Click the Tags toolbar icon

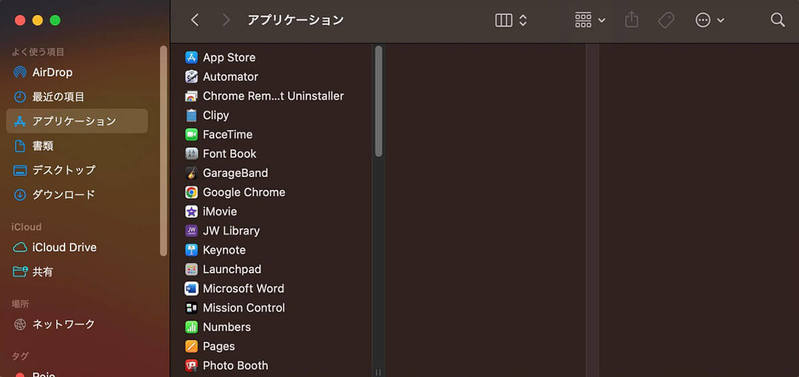pyautogui.click(x=665, y=20)
